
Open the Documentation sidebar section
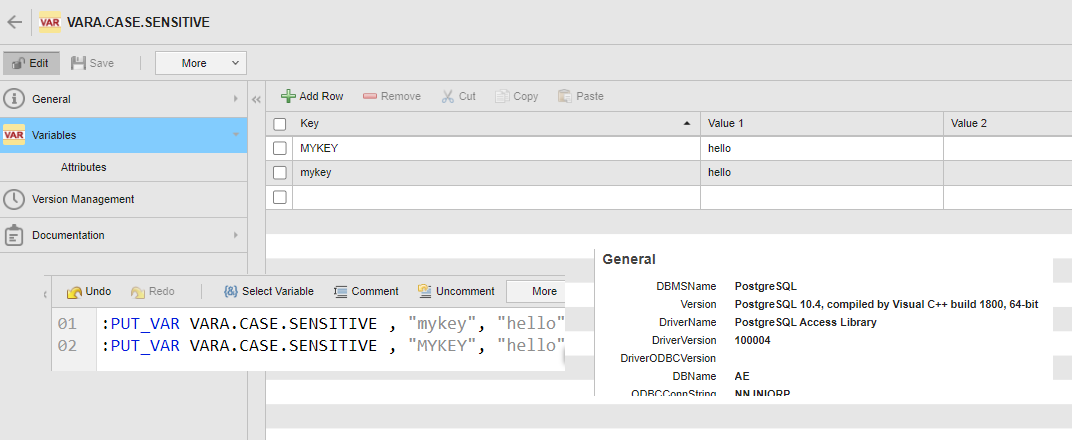coord(123,235)
